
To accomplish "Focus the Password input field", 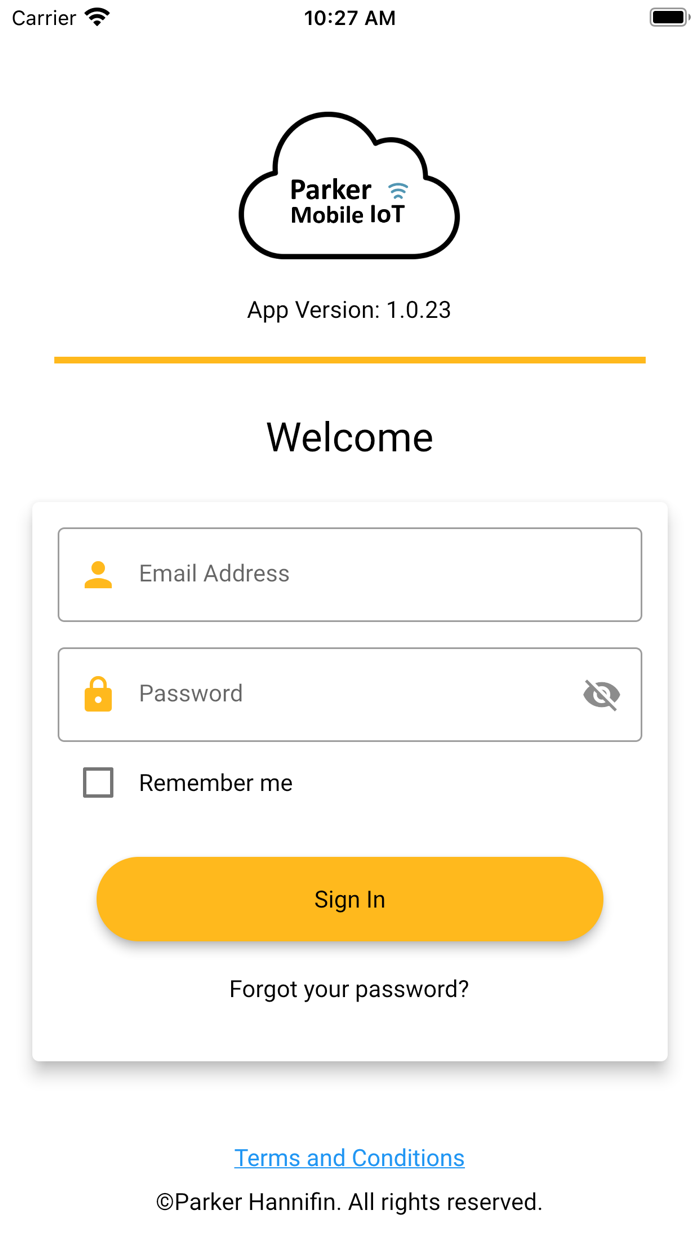I will [350, 694].
